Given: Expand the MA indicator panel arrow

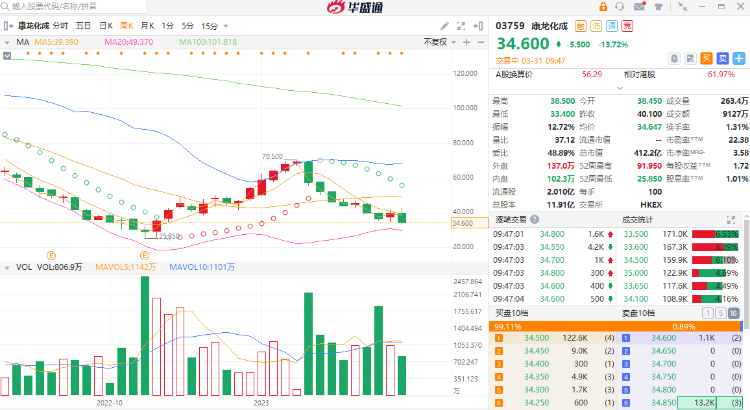Looking at the screenshot, I should click(8, 42).
